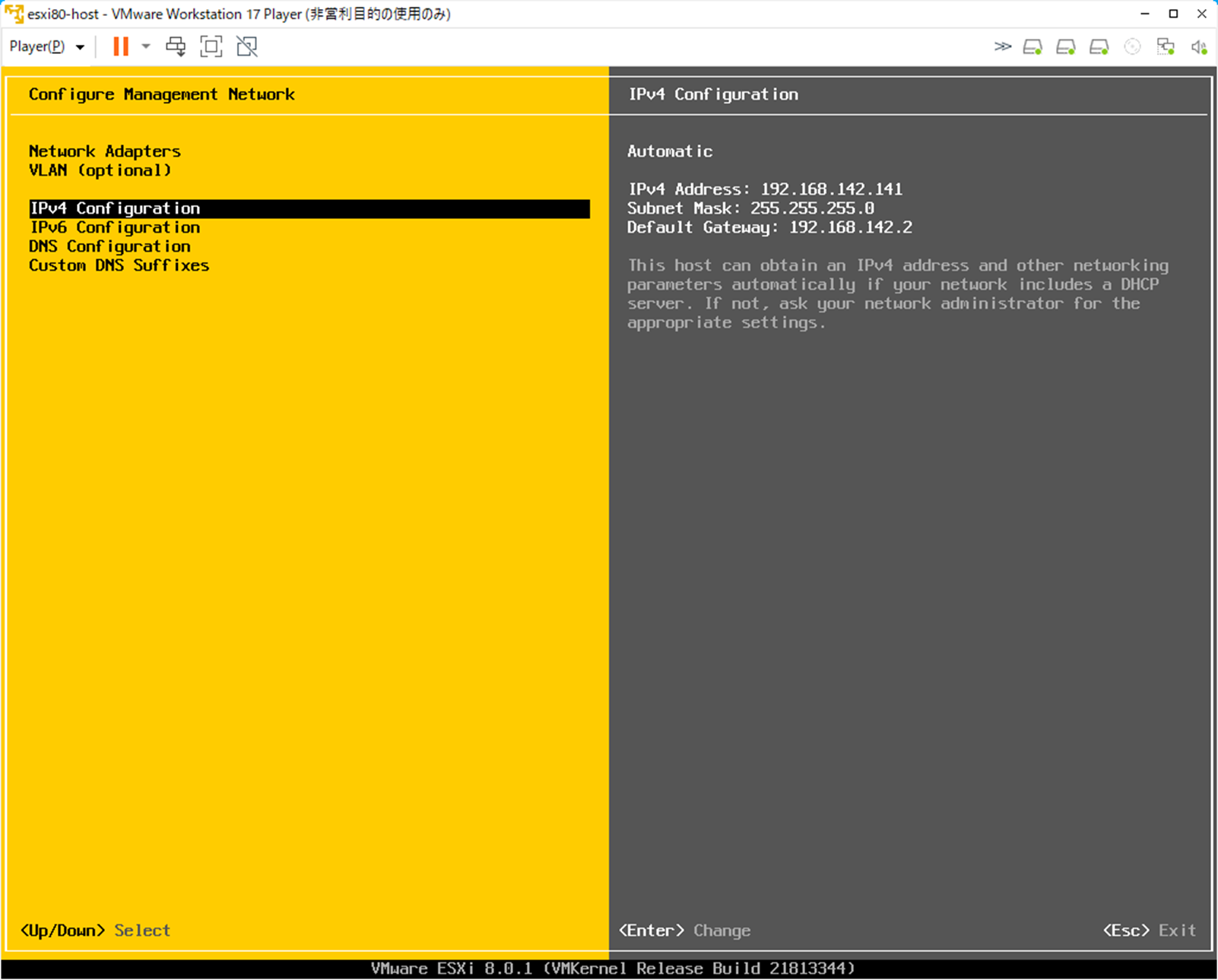1218x980 pixels.
Task: Select VLAN (optional) menu entry
Action: 100,170
